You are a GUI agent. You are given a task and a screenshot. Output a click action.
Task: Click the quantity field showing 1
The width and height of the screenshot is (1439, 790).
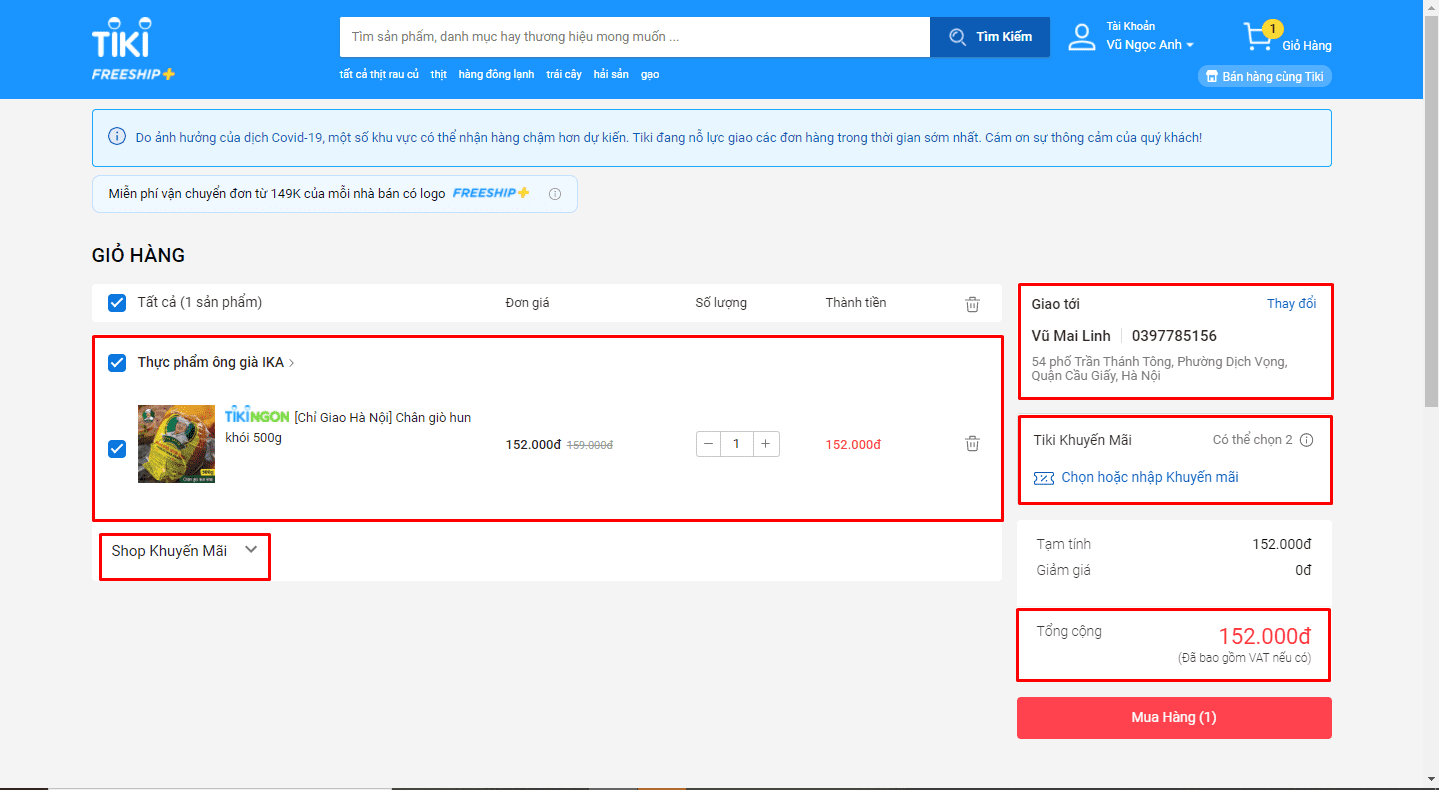[737, 444]
